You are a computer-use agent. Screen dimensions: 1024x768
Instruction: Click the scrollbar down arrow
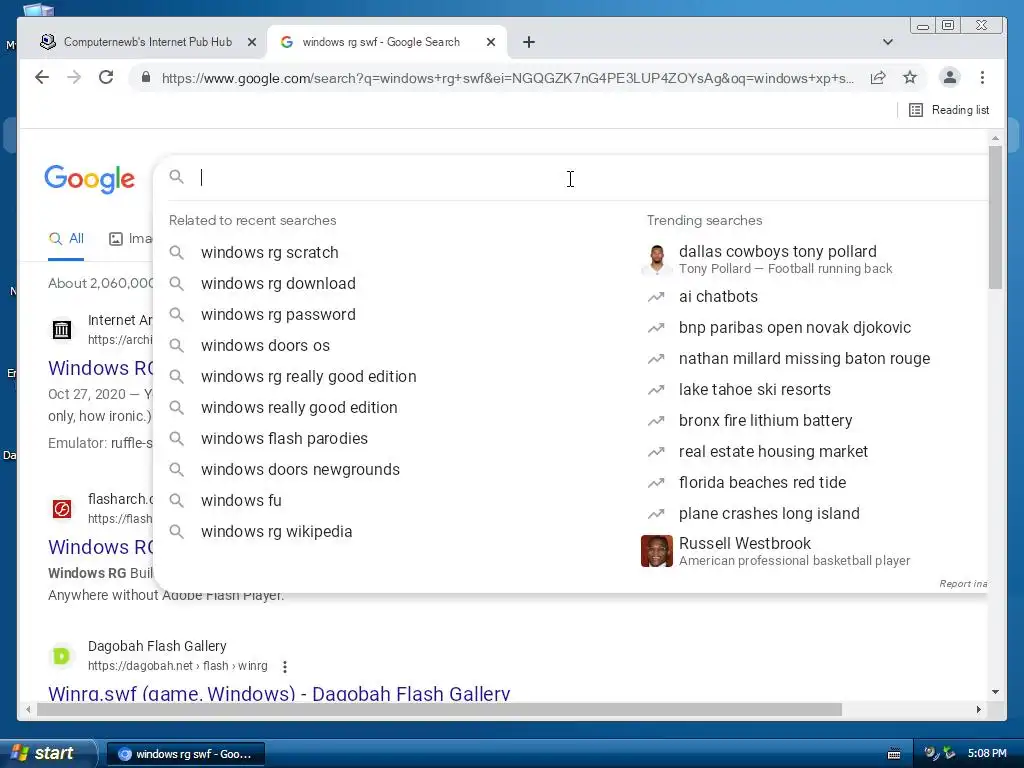pos(995,692)
